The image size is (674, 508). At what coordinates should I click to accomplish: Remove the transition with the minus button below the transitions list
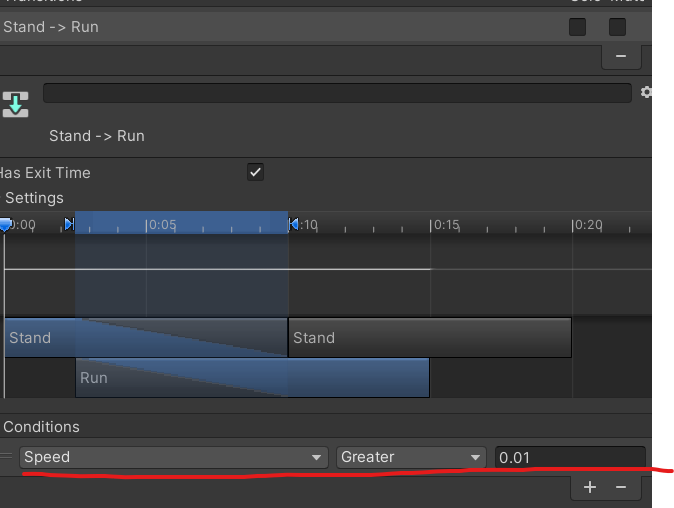(621, 56)
